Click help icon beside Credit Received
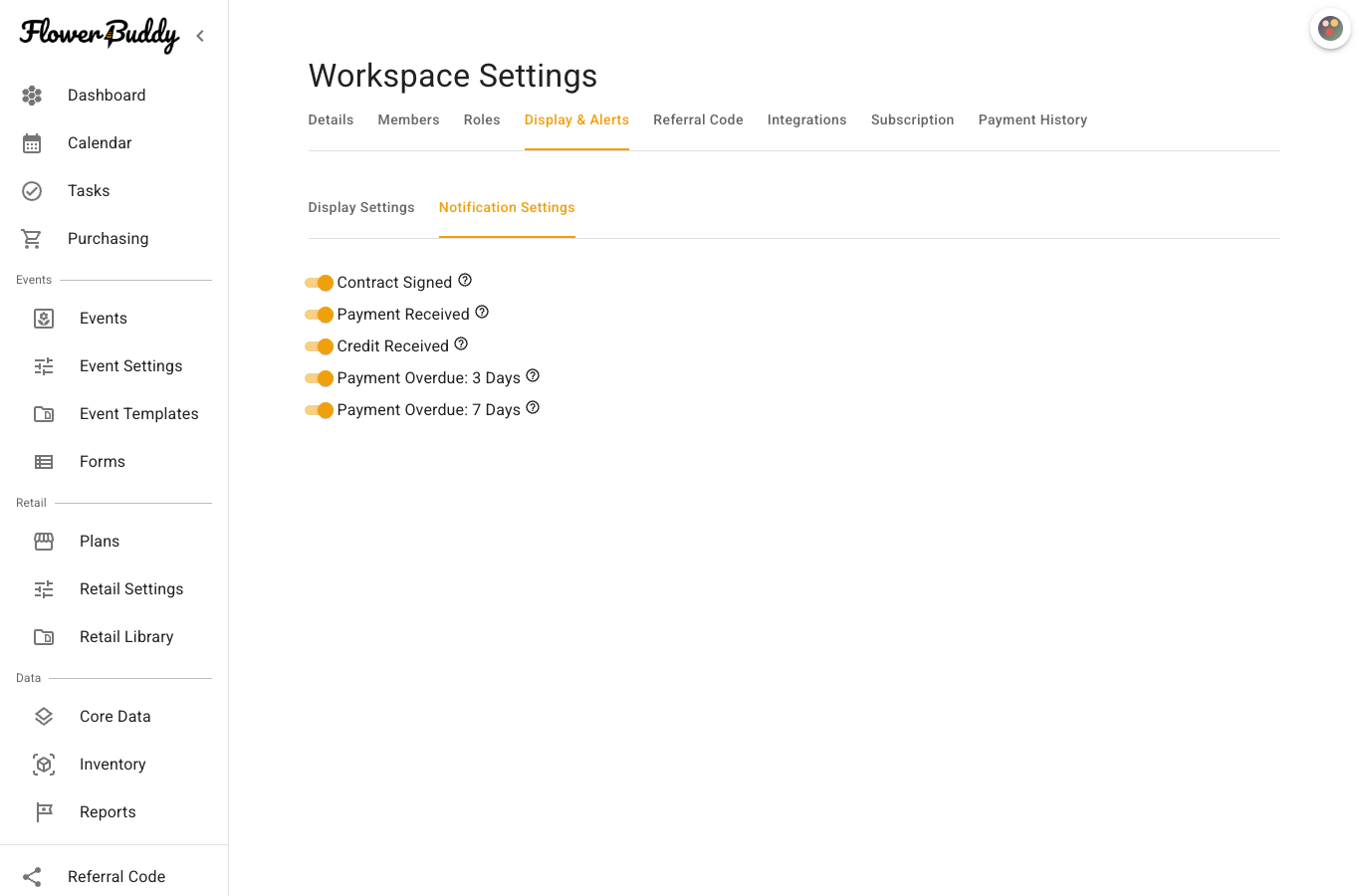 click(461, 344)
